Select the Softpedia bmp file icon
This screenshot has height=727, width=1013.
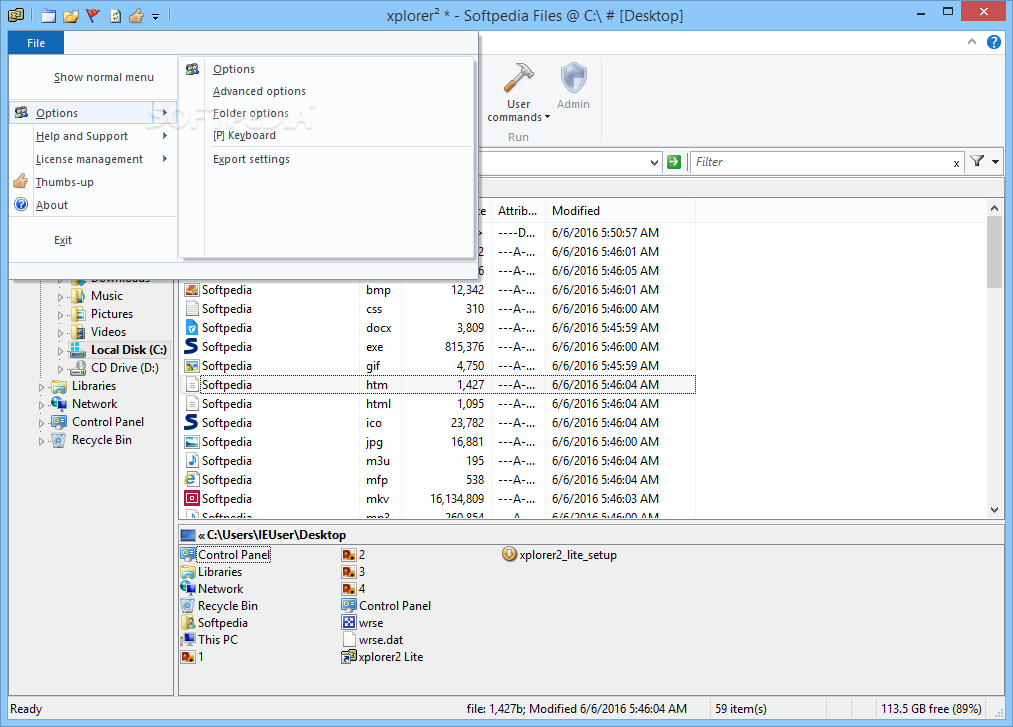click(x=191, y=290)
